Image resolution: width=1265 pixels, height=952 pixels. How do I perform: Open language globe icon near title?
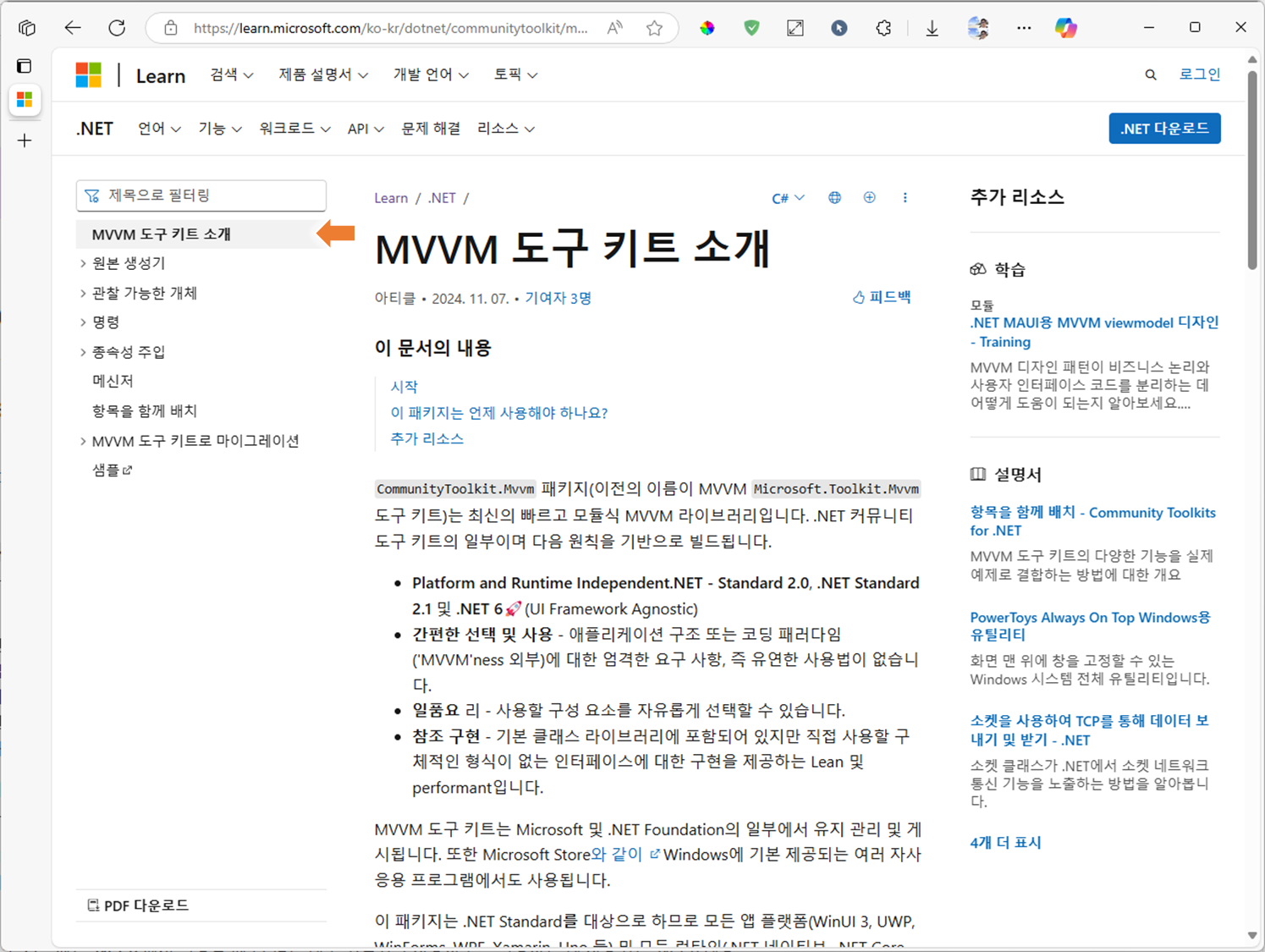(834, 197)
